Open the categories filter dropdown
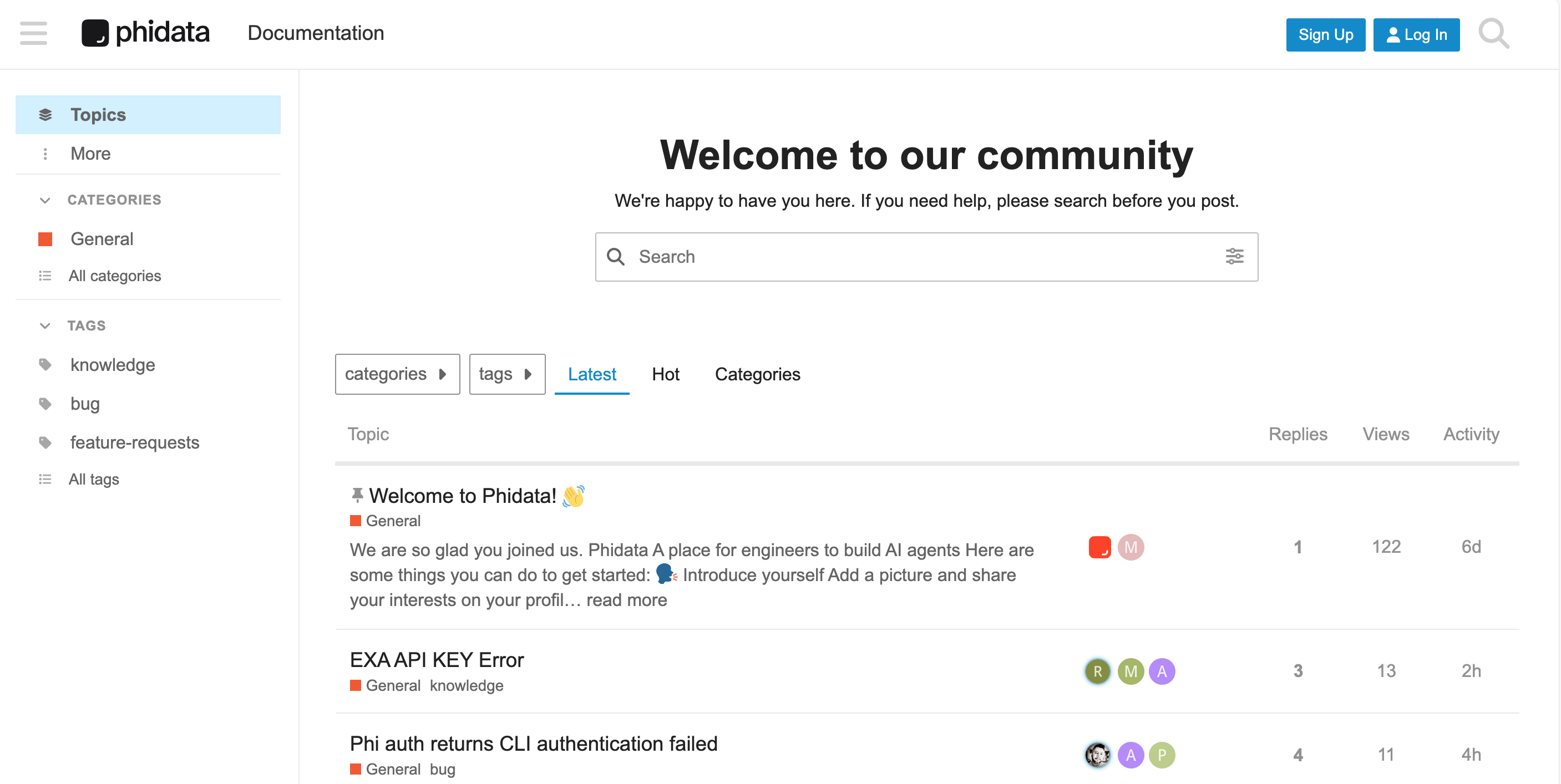This screenshot has height=784, width=1561. coord(397,374)
